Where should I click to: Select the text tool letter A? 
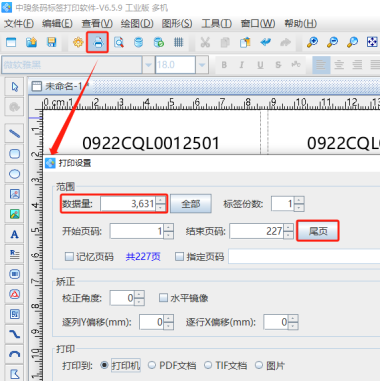point(14,234)
